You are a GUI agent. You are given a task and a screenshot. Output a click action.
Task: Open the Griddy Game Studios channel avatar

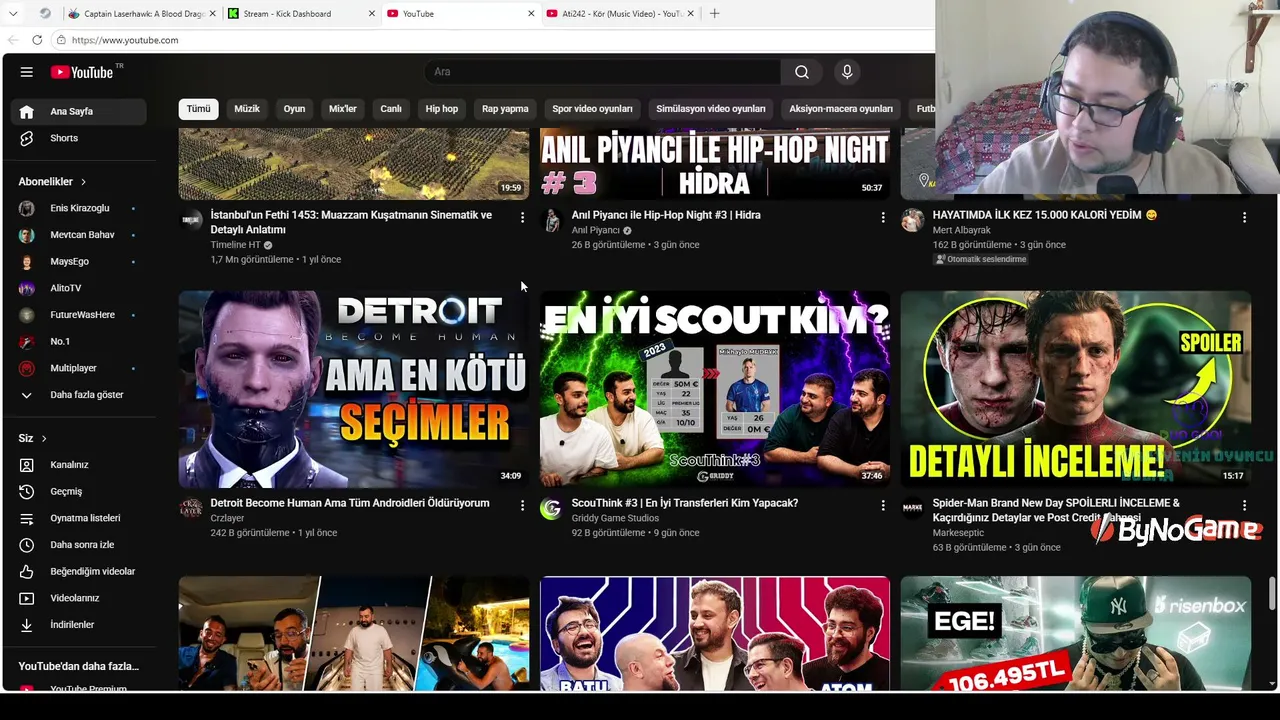click(x=551, y=508)
